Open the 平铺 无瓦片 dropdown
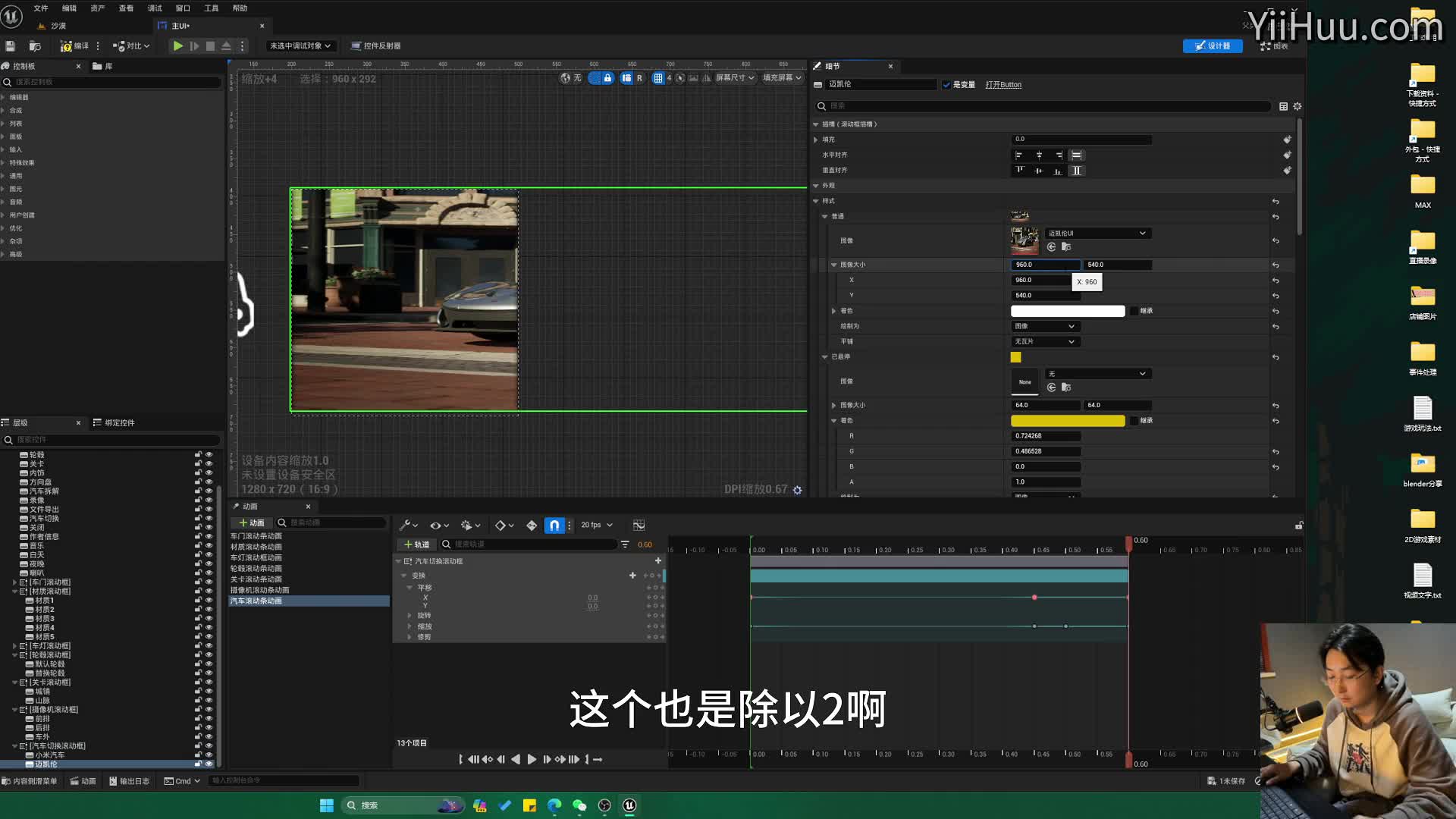This screenshot has width=1456, height=819. coord(1045,342)
